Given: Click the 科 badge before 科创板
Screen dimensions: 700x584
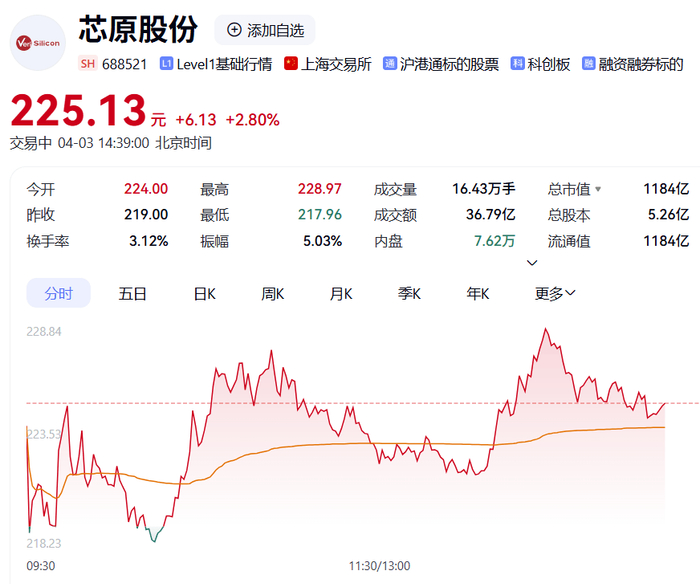Looking at the screenshot, I should (517, 63).
